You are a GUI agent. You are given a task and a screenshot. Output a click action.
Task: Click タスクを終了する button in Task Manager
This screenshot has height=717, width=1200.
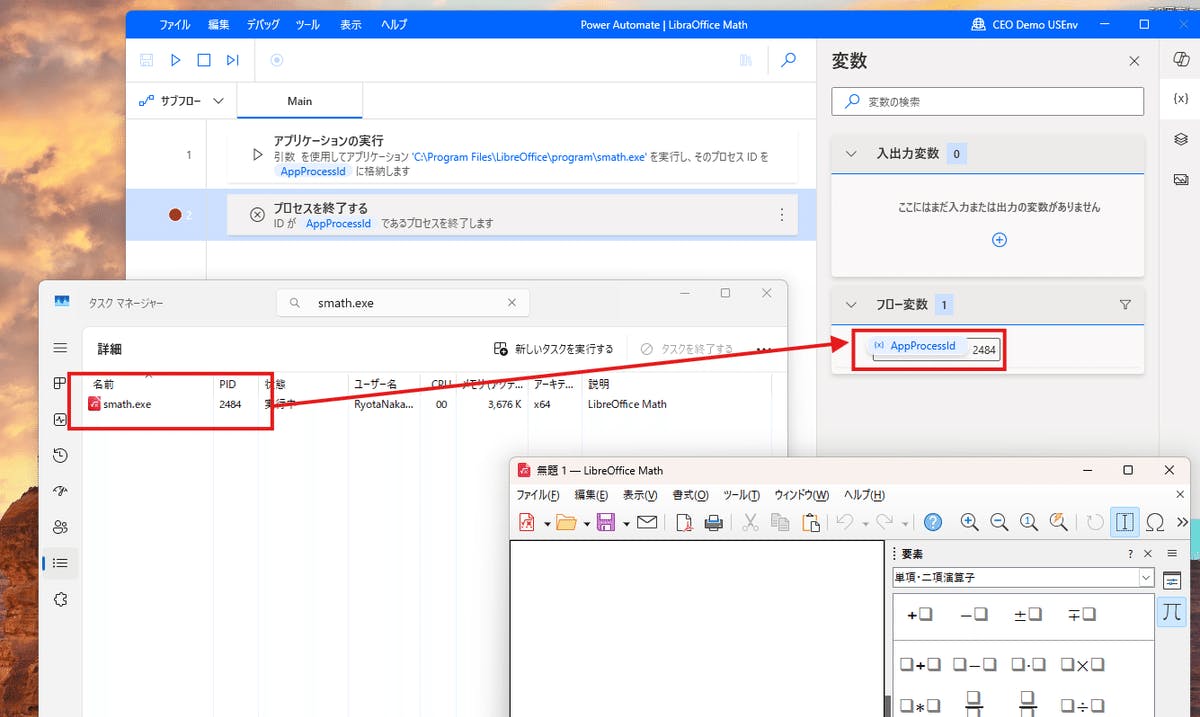point(687,349)
